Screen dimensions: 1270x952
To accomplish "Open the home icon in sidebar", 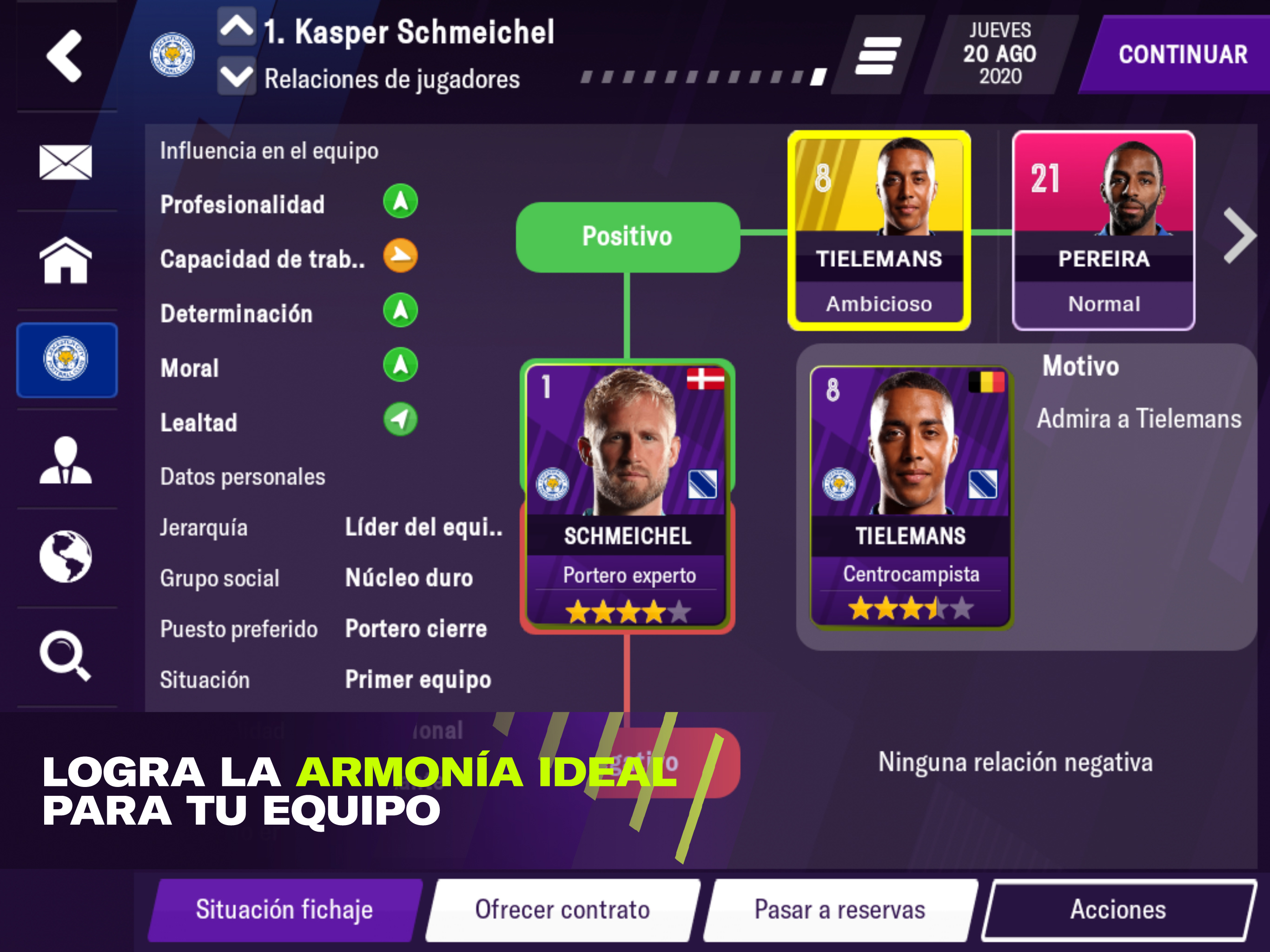I will click(66, 260).
